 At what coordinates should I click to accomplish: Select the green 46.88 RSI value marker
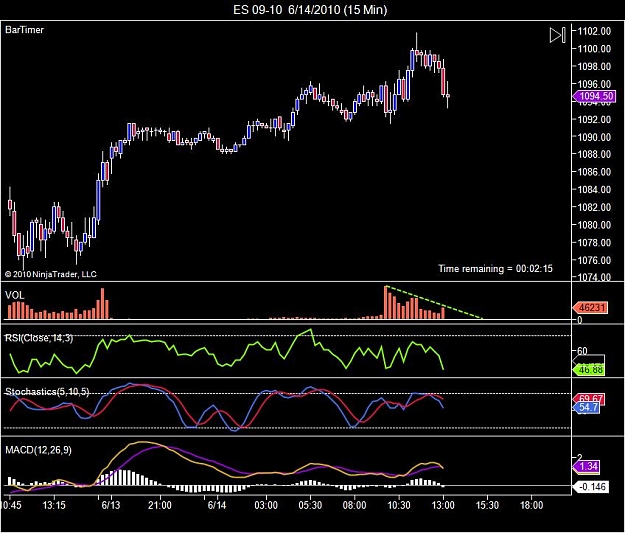[589, 370]
